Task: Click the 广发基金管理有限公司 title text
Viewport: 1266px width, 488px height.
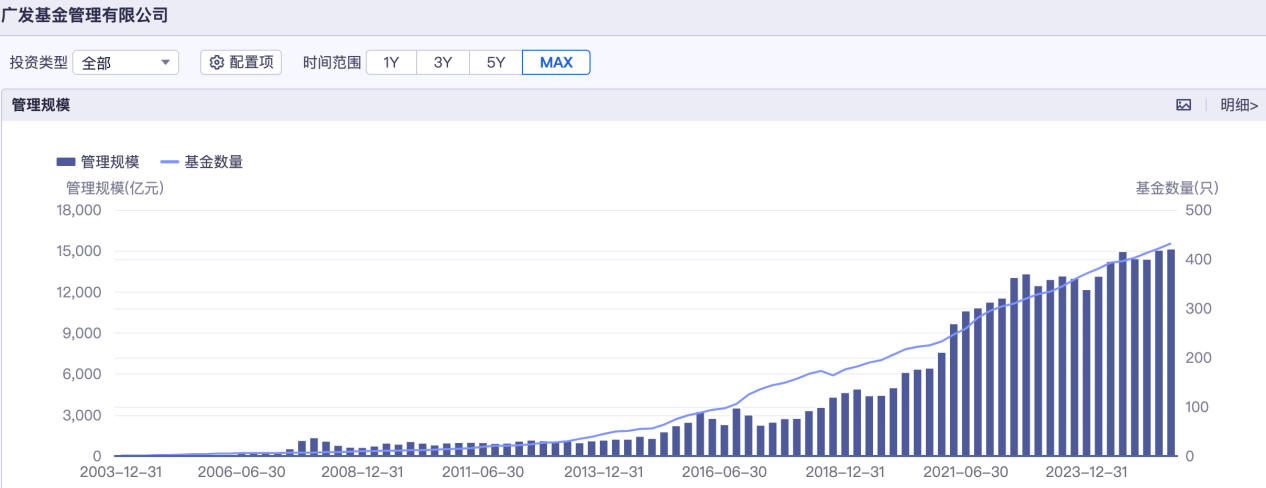Action: point(84,15)
